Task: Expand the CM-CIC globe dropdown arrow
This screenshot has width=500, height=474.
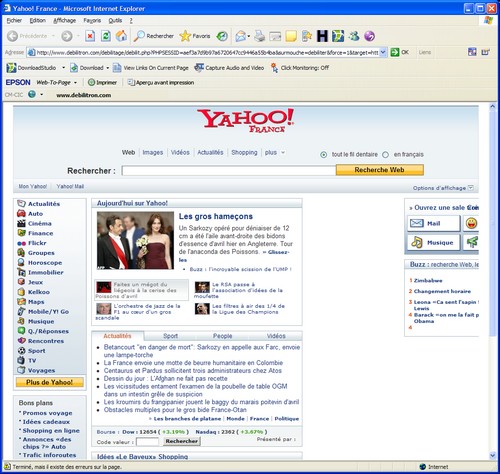Action: pos(42,95)
